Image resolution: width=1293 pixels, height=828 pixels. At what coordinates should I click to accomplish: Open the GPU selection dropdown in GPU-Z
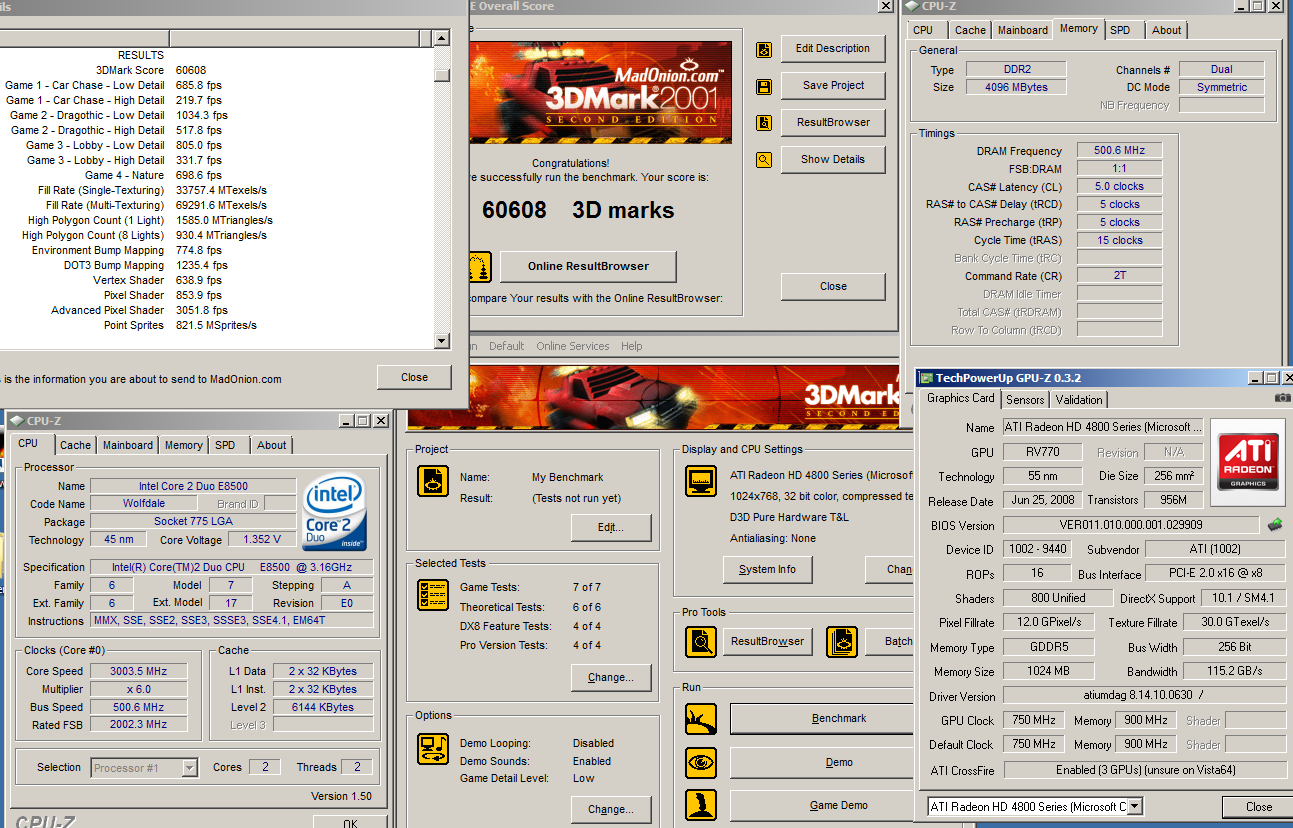[x=1134, y=806]
